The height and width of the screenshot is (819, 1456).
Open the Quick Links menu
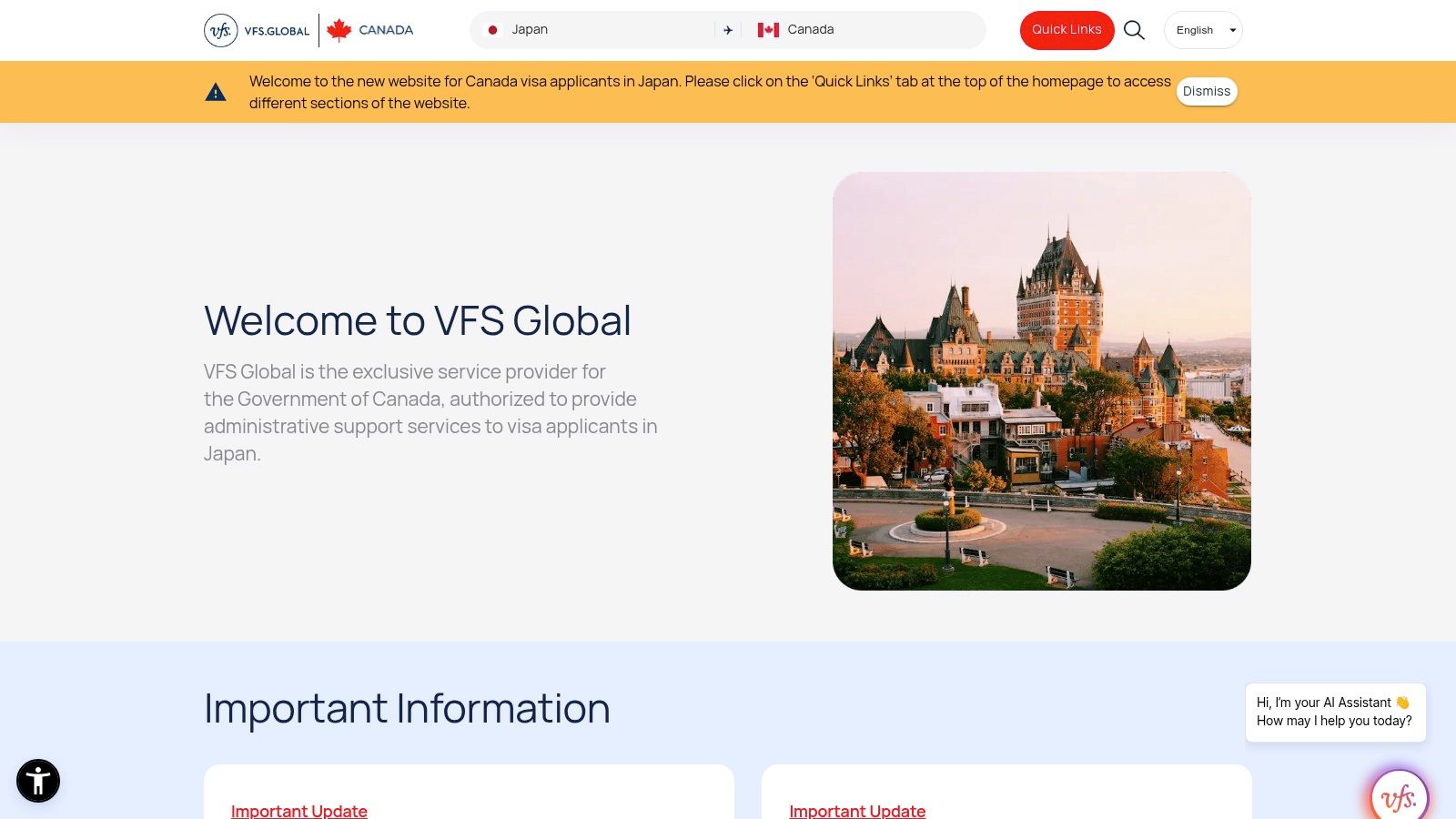click(1067, 30)
